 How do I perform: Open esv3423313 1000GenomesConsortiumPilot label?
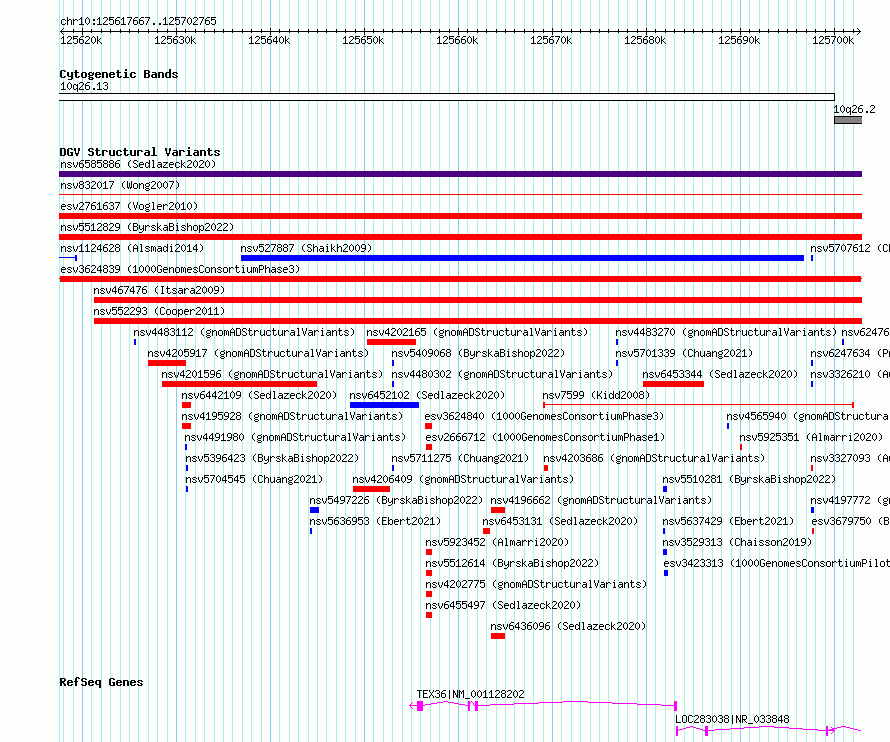pos(776,563)
